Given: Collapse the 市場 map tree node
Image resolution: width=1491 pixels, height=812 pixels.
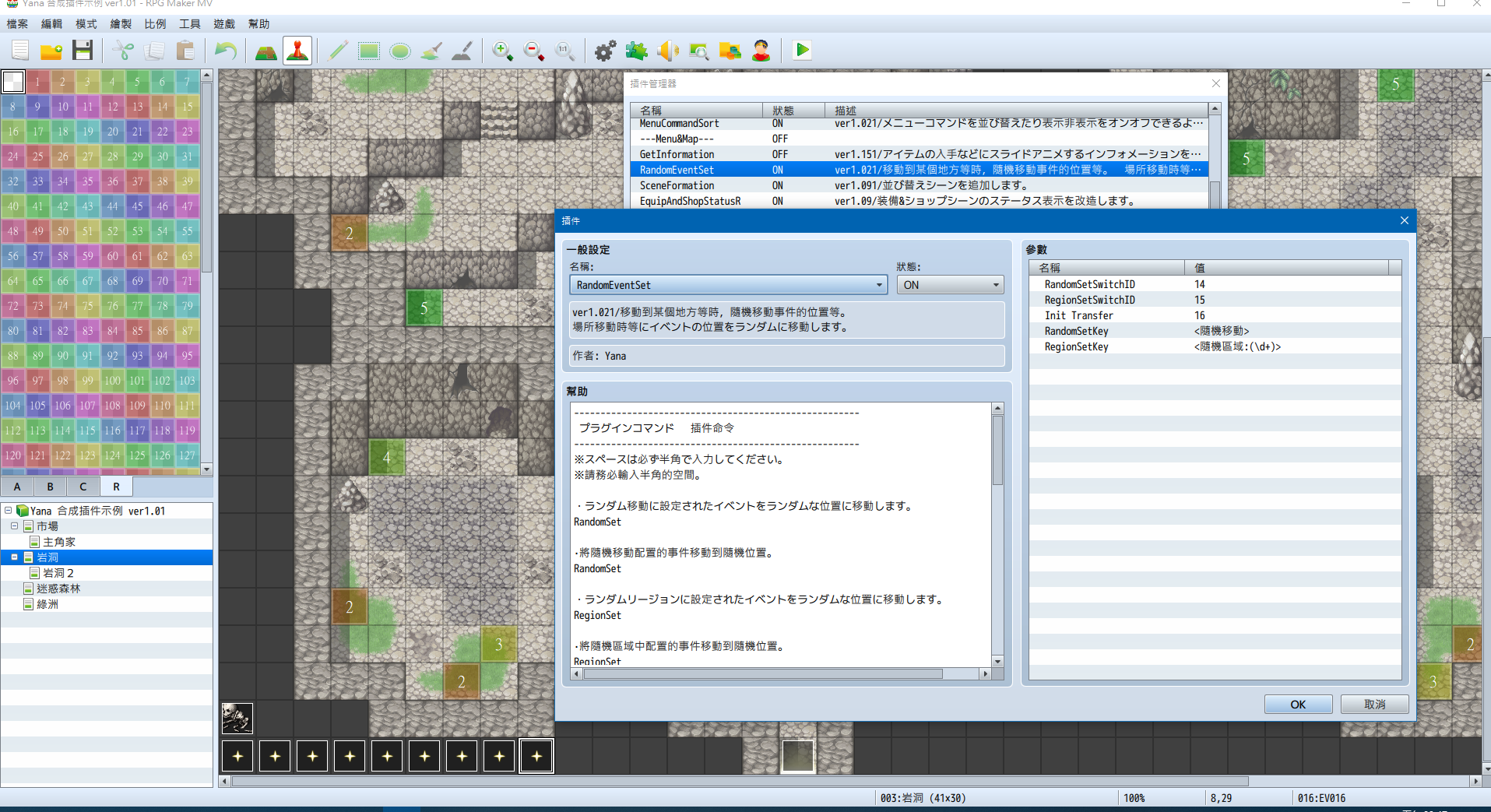Looking at the screenshot, I should [15, 526].
